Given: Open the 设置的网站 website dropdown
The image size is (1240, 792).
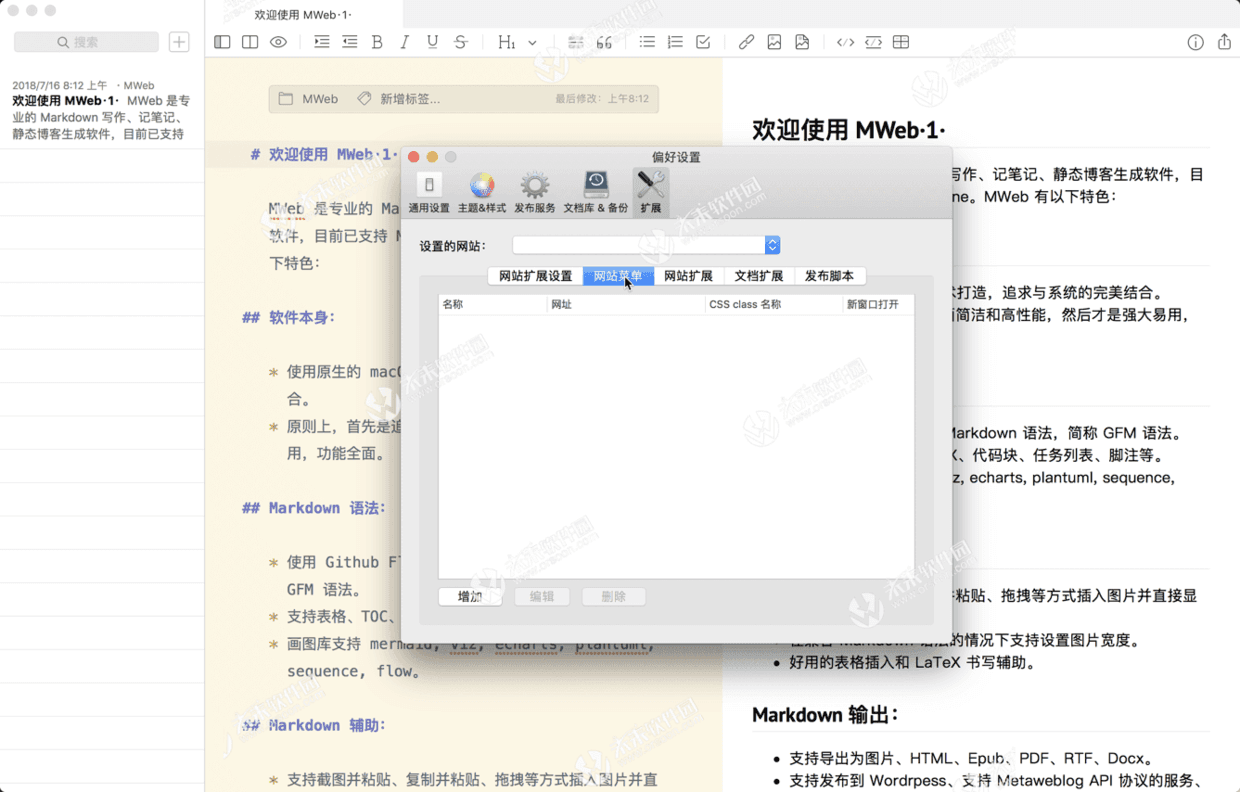Looking at the screenshot, I should pos(772,244).
